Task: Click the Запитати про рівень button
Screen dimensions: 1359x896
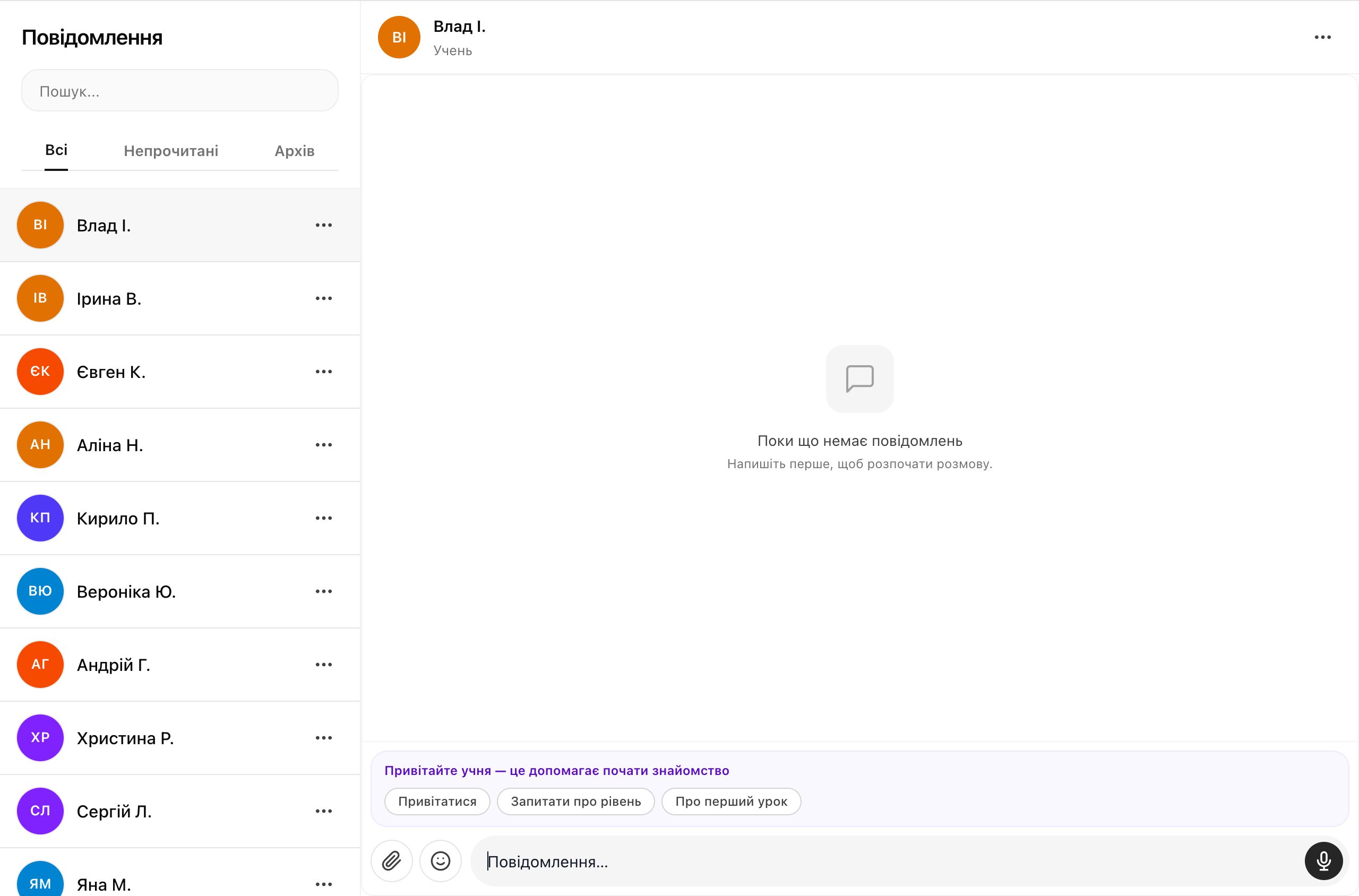Action: (575, 801)
